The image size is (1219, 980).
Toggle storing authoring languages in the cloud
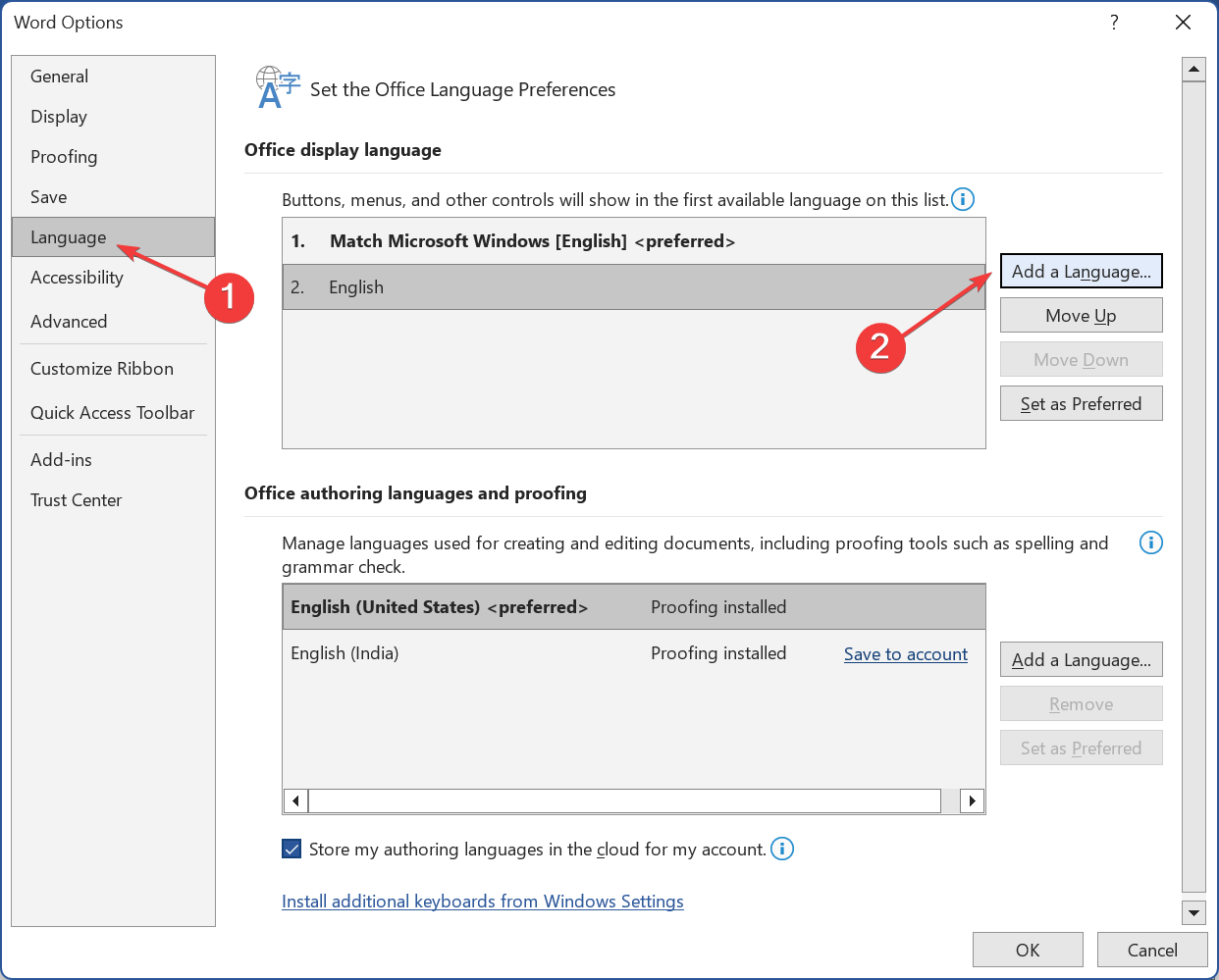pyautogui.click(x=291, y=849)
